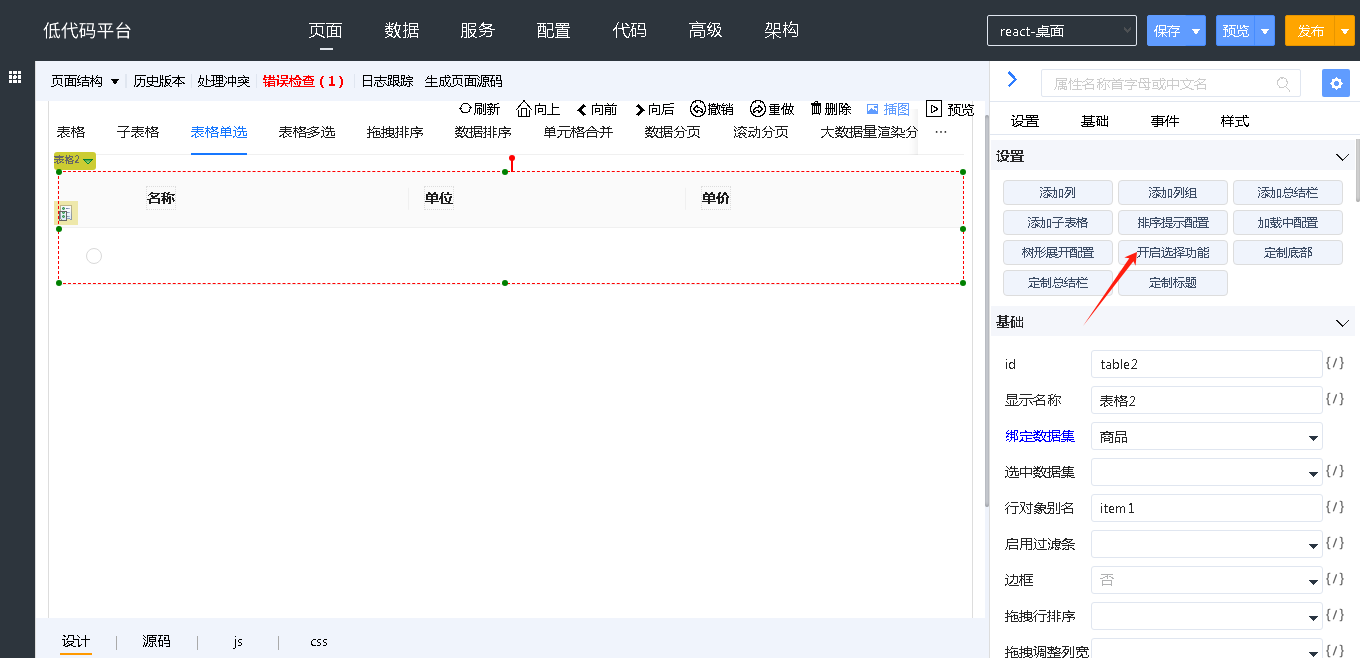Switch to the 事件 property tab
This screenshot has height=658, width=1360.
coord(1165,121)
